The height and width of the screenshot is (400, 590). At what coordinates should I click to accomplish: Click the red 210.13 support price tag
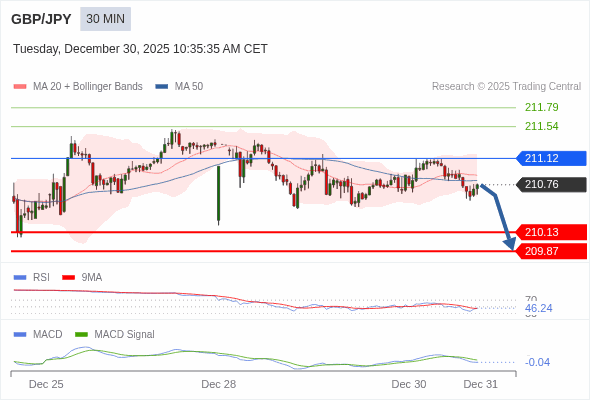click(551, 232)
